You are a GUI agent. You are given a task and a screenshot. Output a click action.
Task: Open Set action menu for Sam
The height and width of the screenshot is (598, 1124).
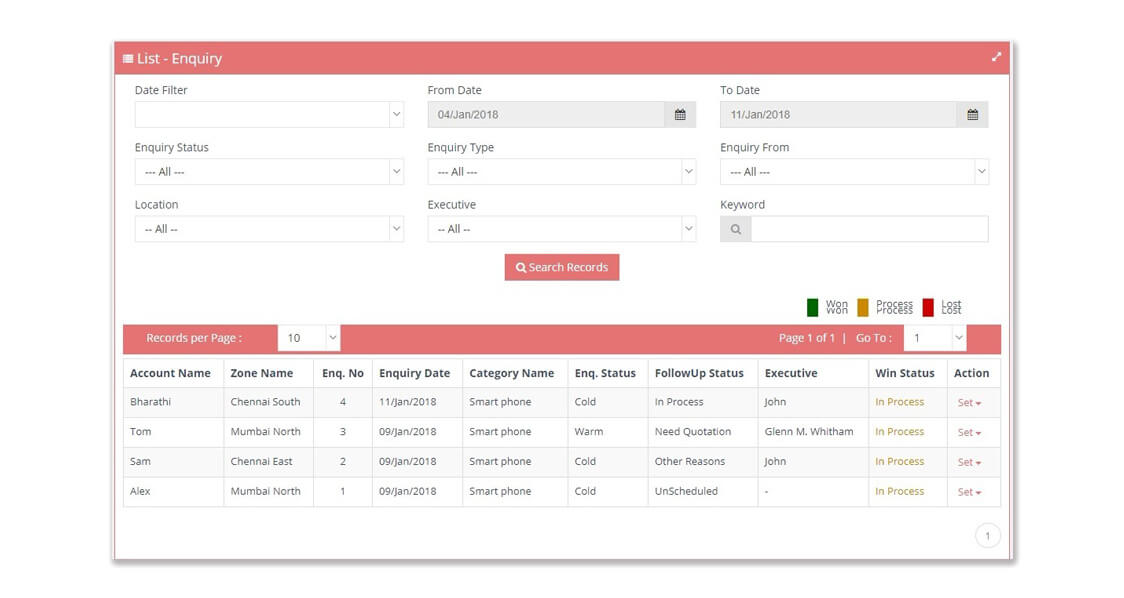pos(969,462)
